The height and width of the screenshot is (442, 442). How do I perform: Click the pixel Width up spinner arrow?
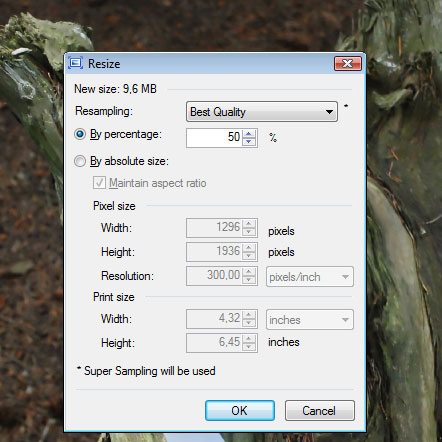(x=249, y=224)
